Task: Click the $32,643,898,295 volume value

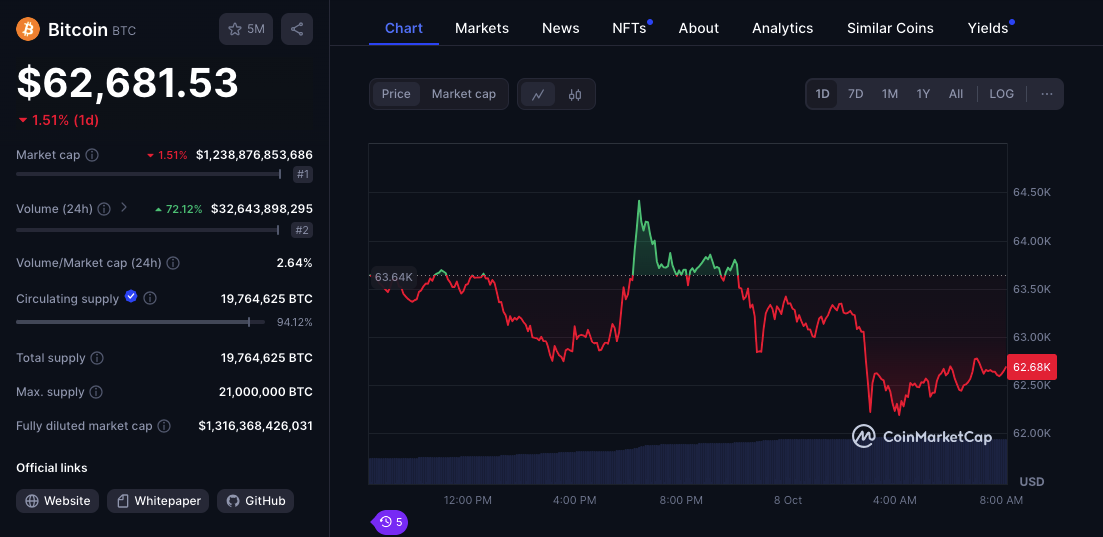Action: point(262,209)
